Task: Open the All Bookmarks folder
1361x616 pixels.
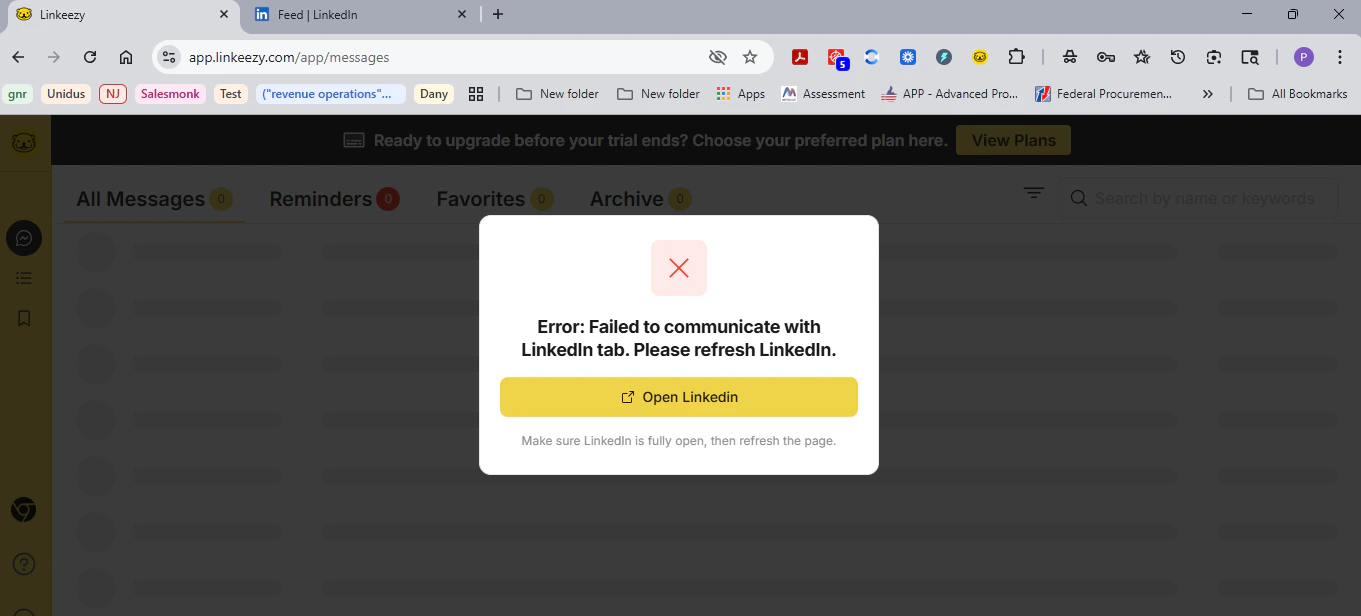Action: click(x=1298, y=94)
